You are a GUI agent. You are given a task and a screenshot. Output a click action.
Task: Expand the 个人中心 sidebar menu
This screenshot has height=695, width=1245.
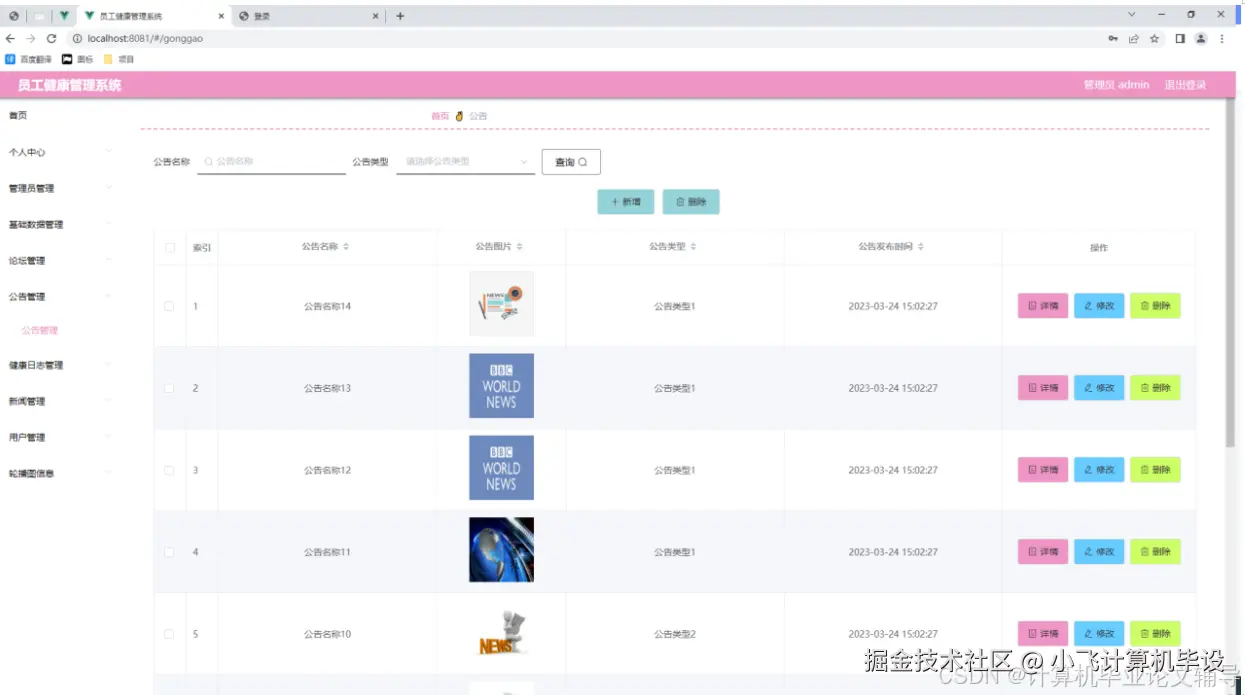tap(60, 152)
